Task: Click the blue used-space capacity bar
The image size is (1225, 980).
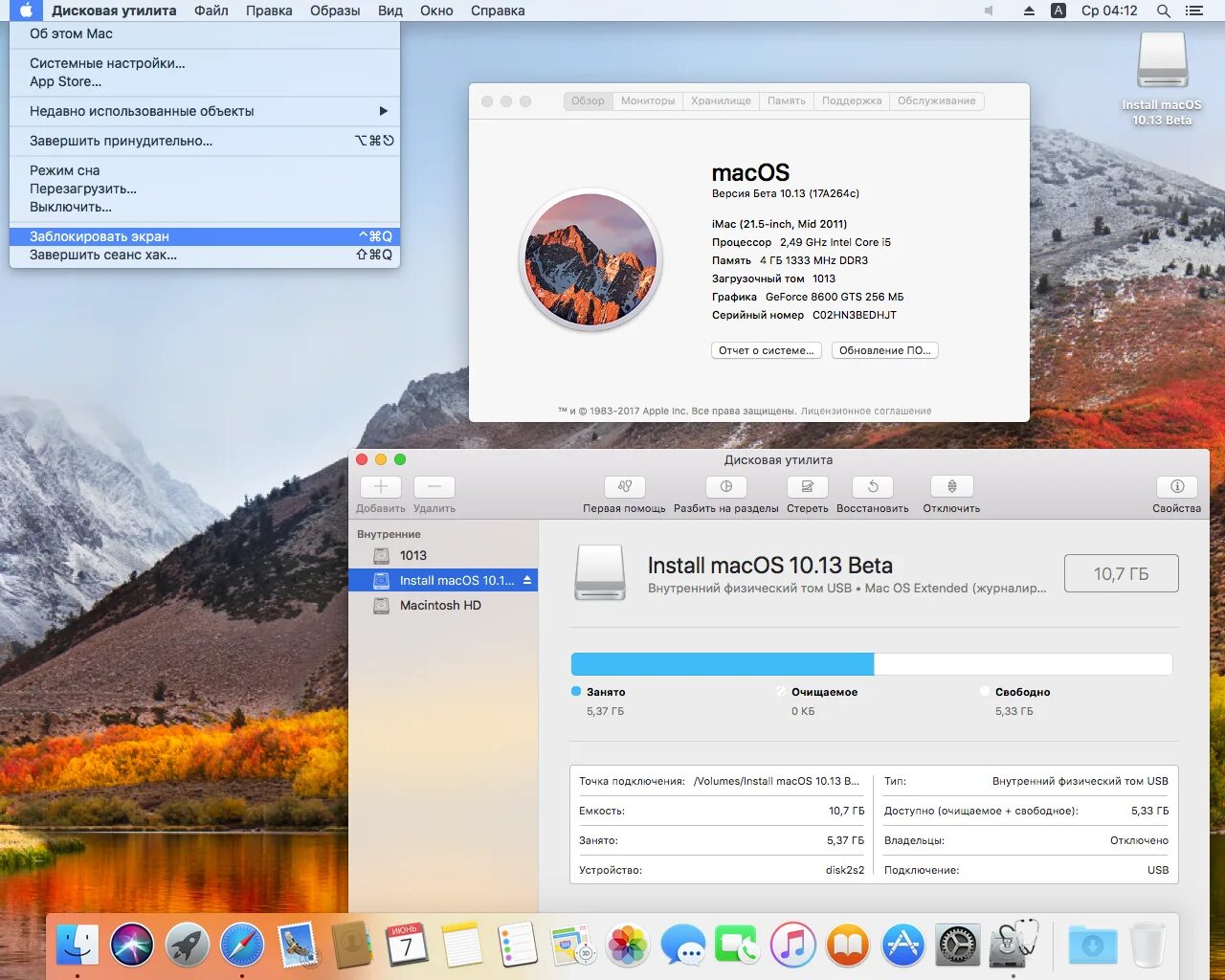Action: point(723,664)
